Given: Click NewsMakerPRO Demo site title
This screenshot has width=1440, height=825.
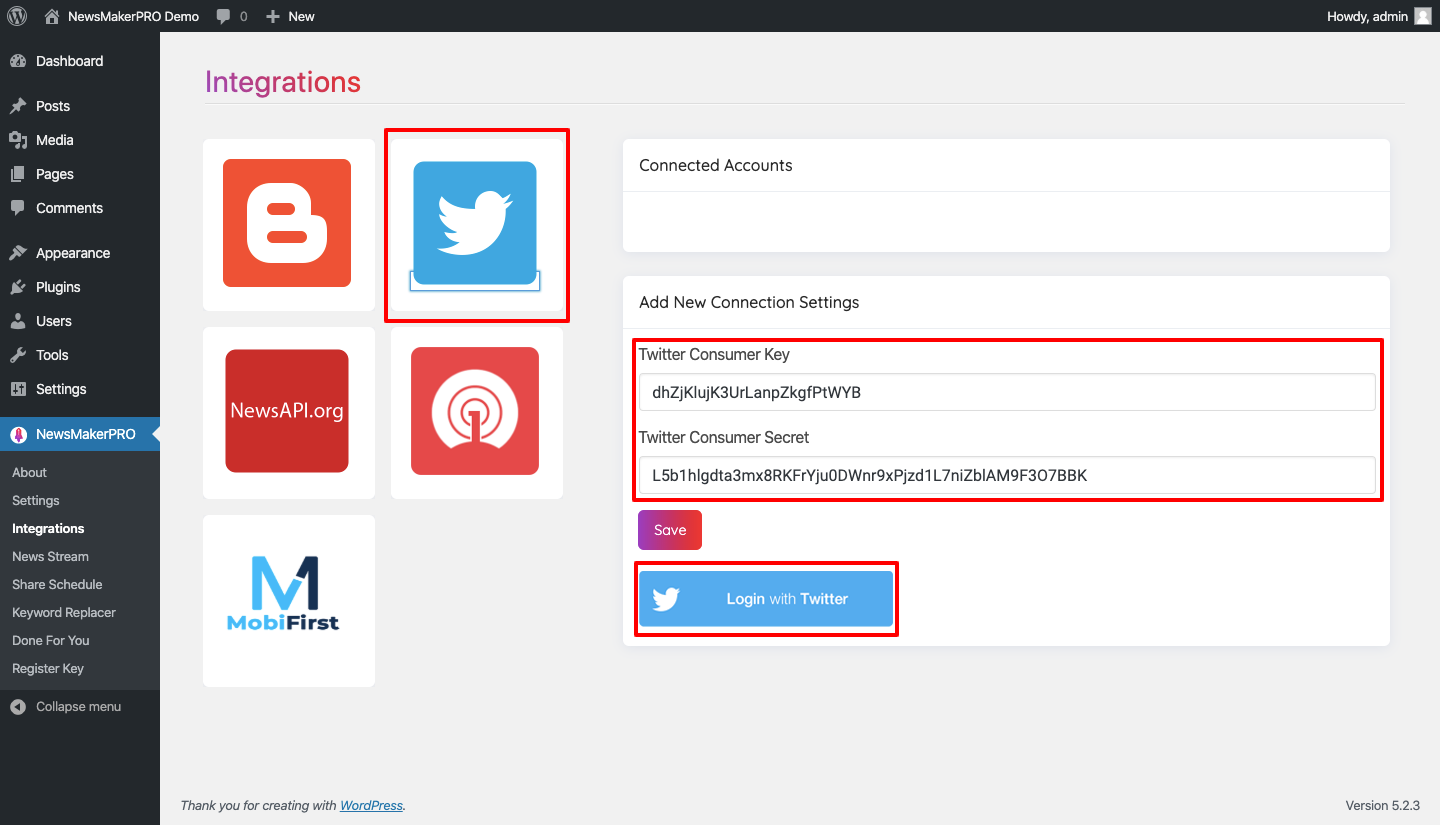Looking at the screenshot, I should tap(133, 16).
